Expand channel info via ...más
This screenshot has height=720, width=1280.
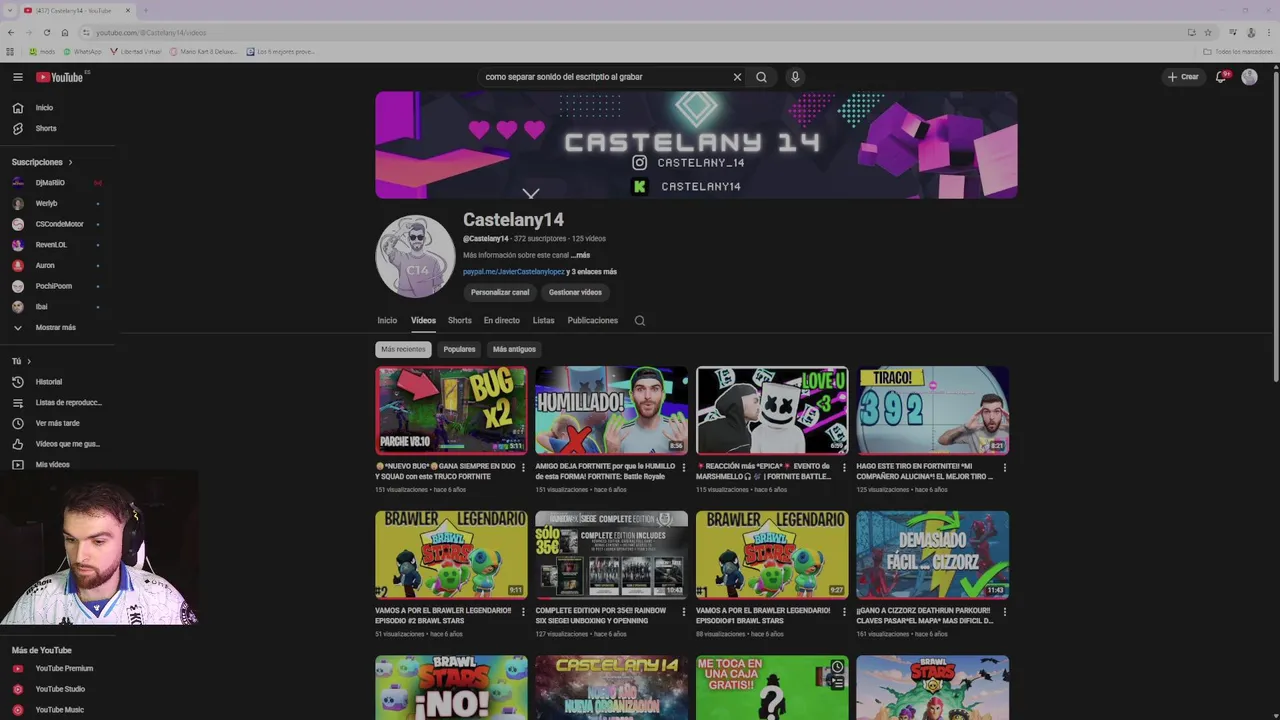[580, 255]
